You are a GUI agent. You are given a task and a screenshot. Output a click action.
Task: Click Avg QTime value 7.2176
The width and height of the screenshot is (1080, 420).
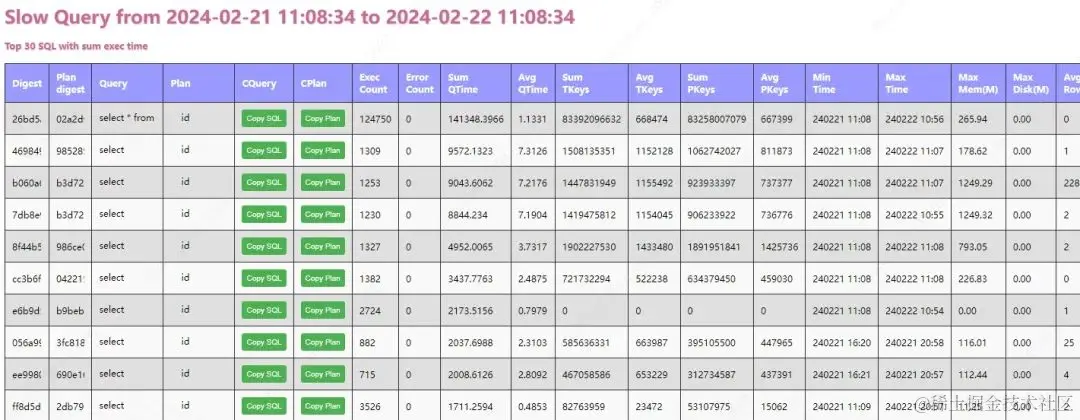click(x=532, y=183)
